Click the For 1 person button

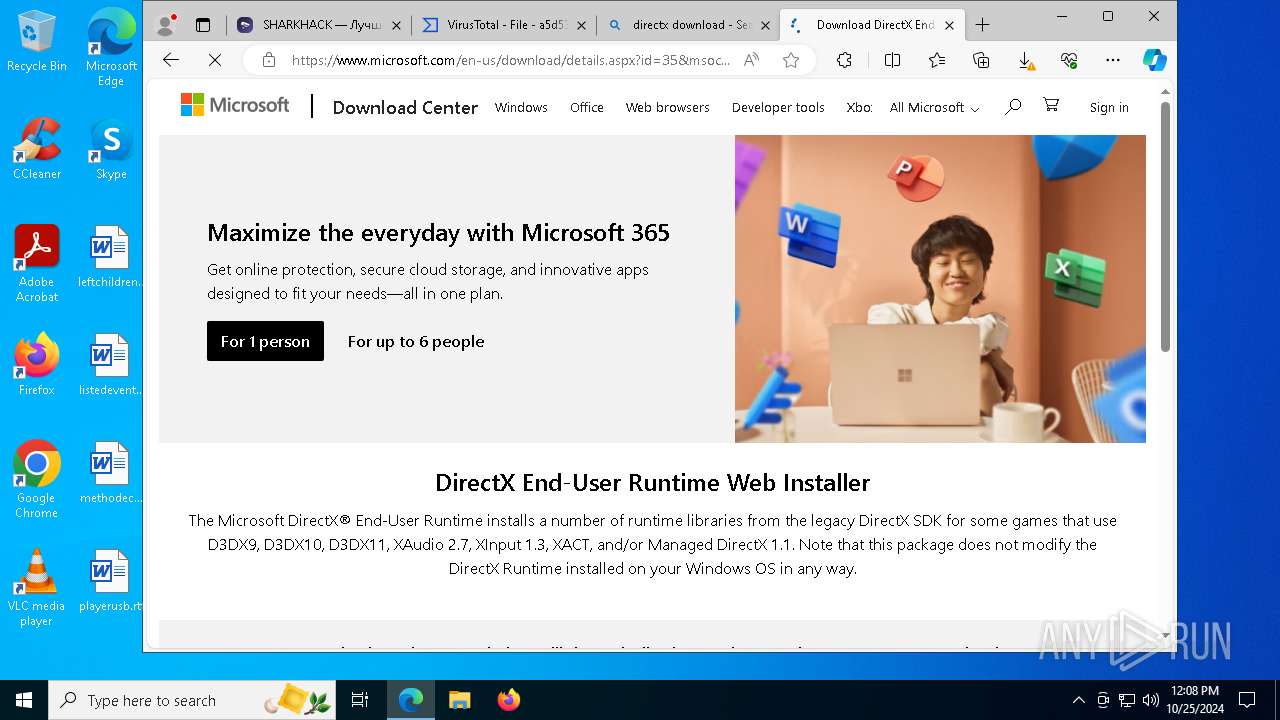(x=265, y=341)
